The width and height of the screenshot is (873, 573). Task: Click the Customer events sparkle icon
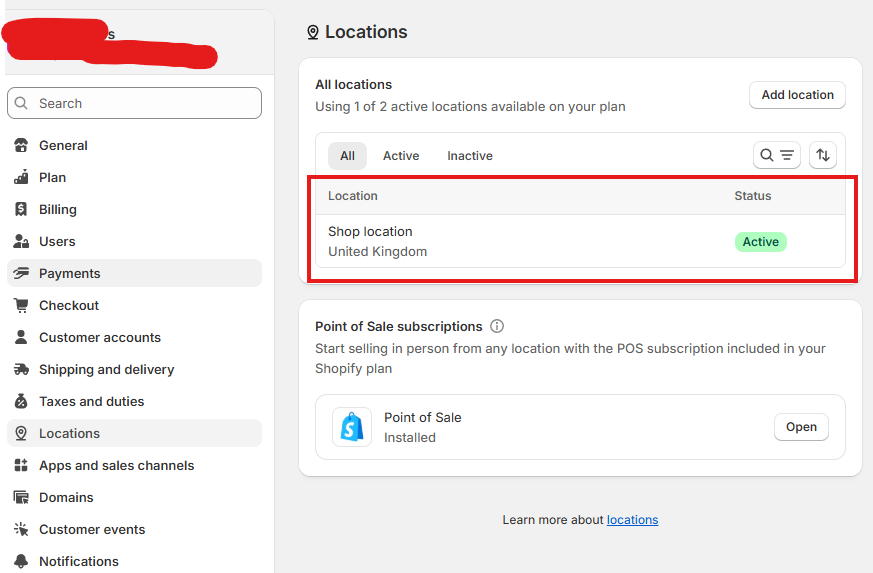[21, 529]
